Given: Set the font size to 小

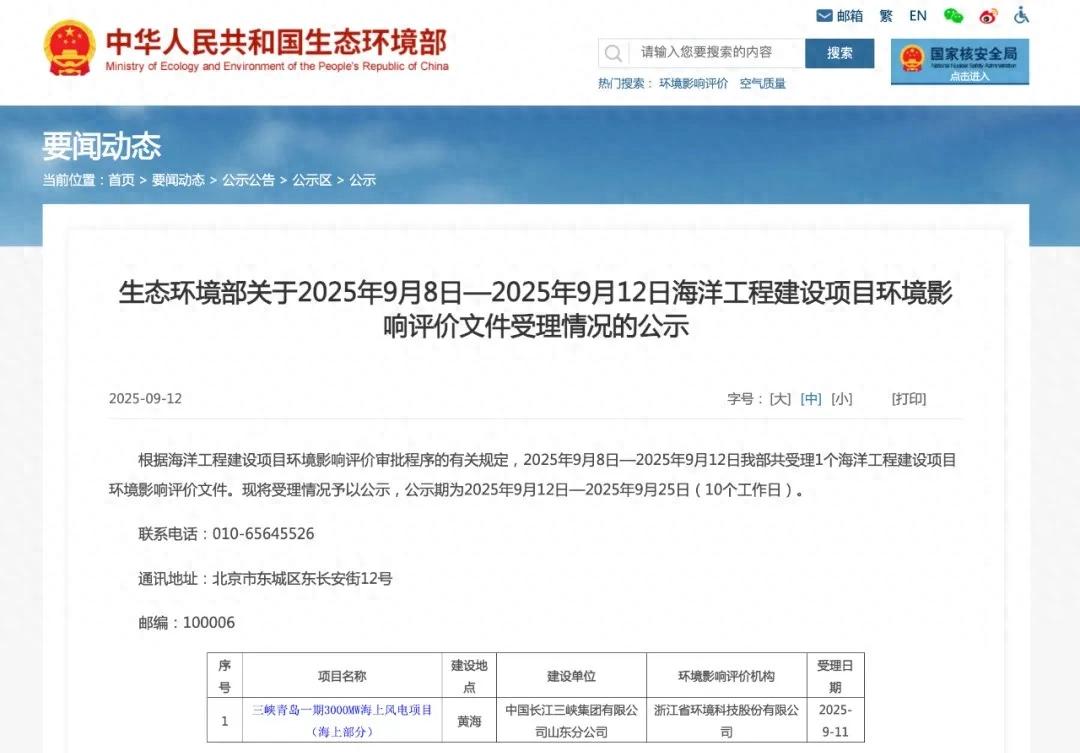Looking at the screenshot, I should point(842,399).
